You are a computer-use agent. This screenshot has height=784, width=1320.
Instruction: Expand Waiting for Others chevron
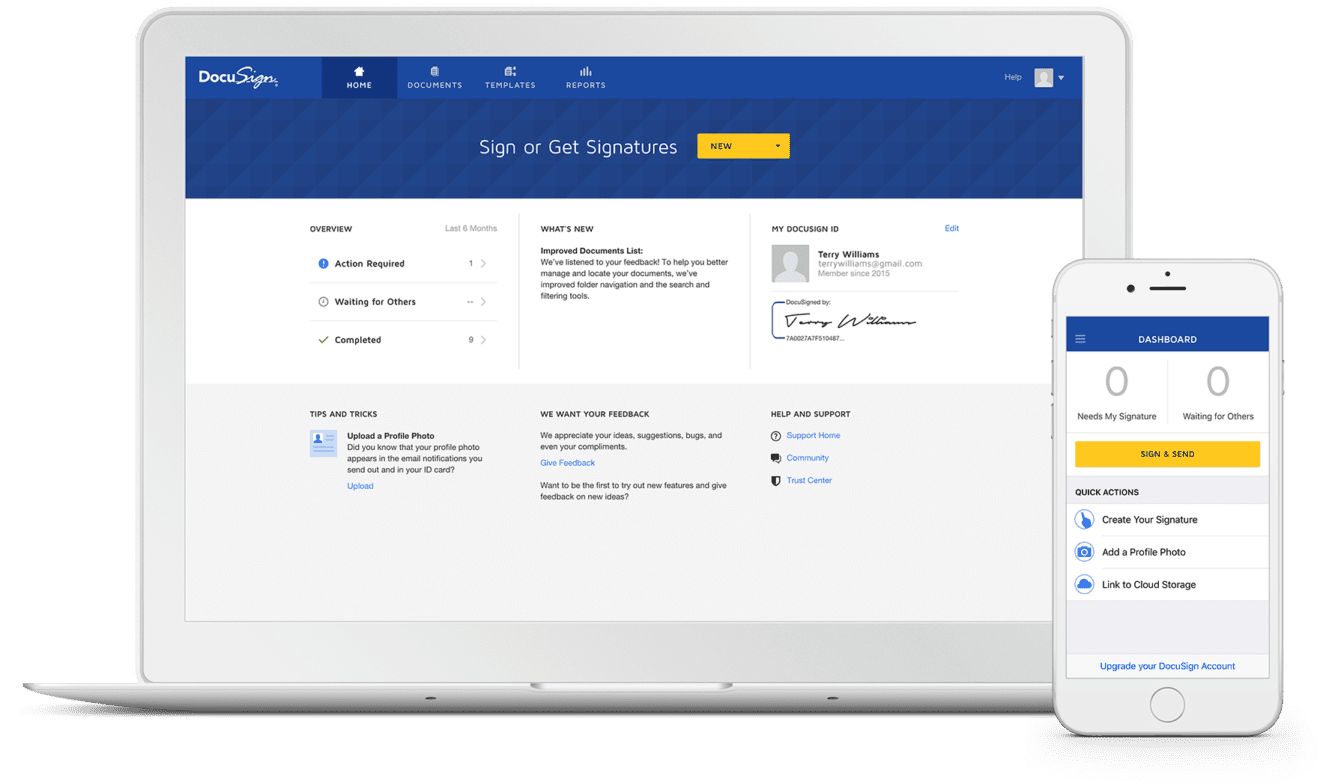tap(484, 302)
